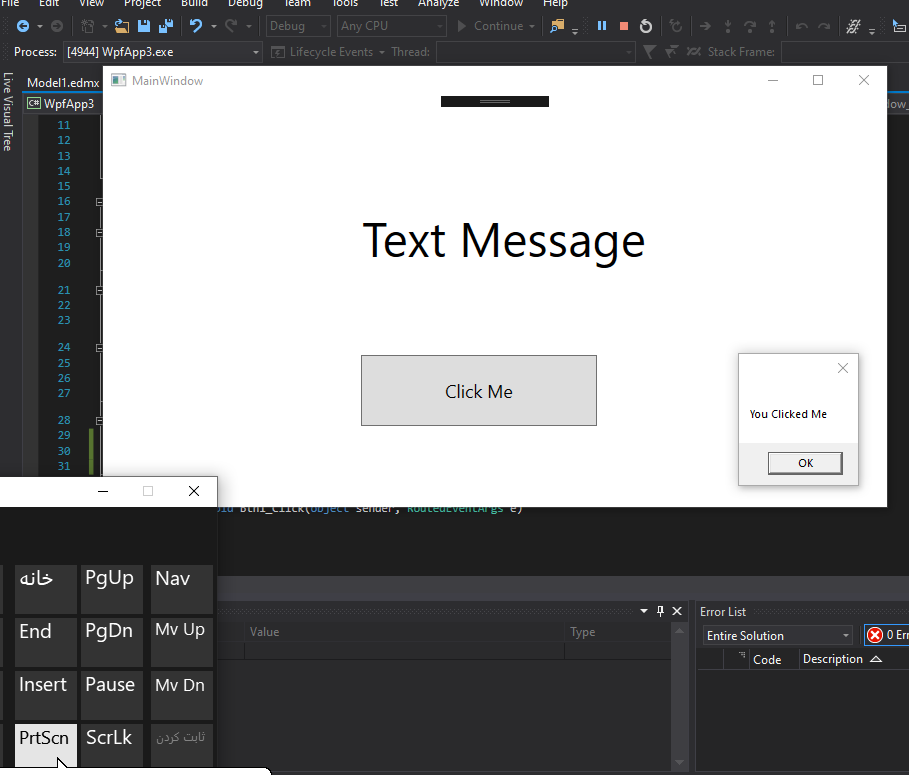
Task: Open the Debug configuration dropdown
Action: coord(298,26)
